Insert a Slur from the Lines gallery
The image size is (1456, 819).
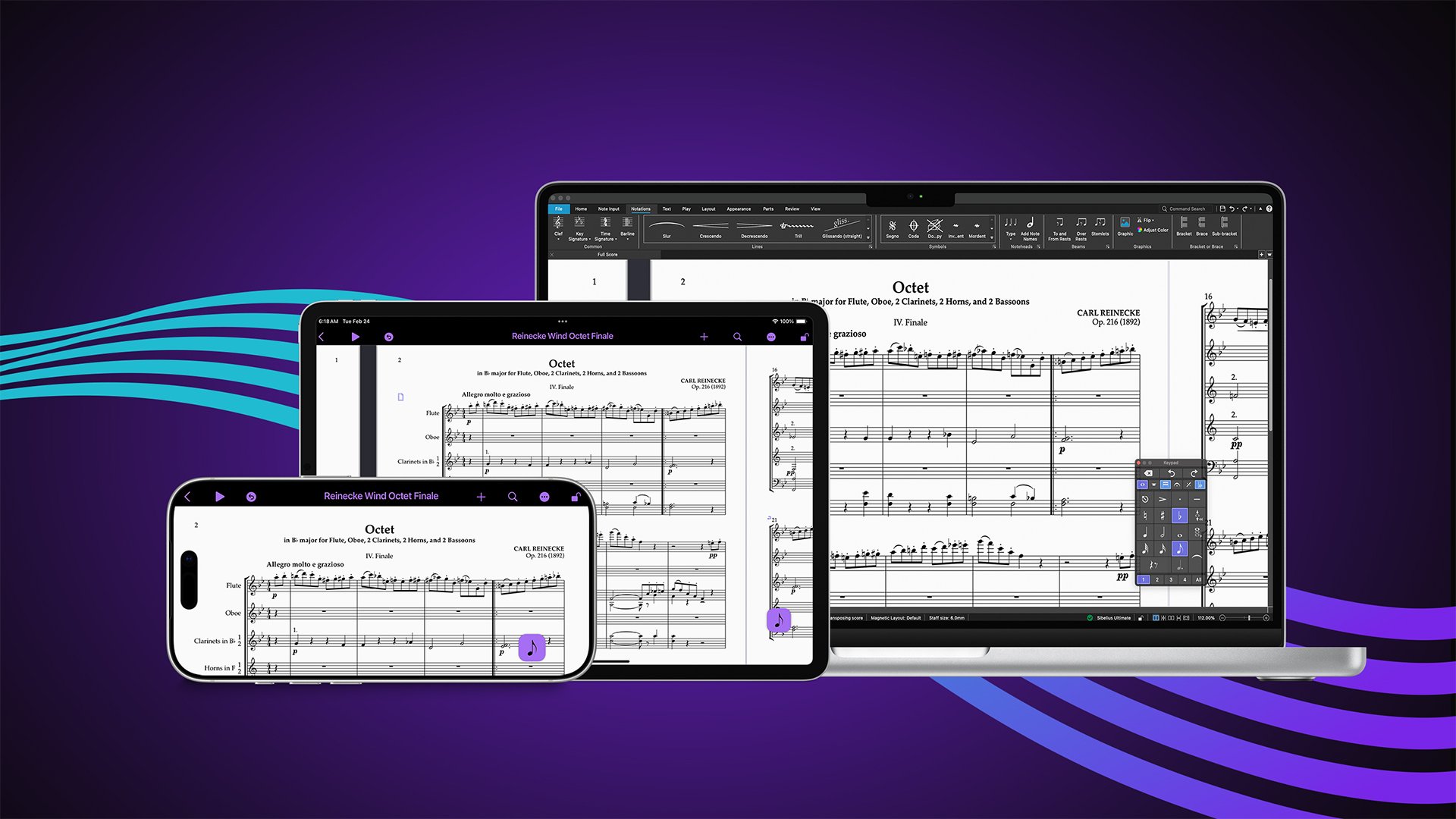[667, 229]
